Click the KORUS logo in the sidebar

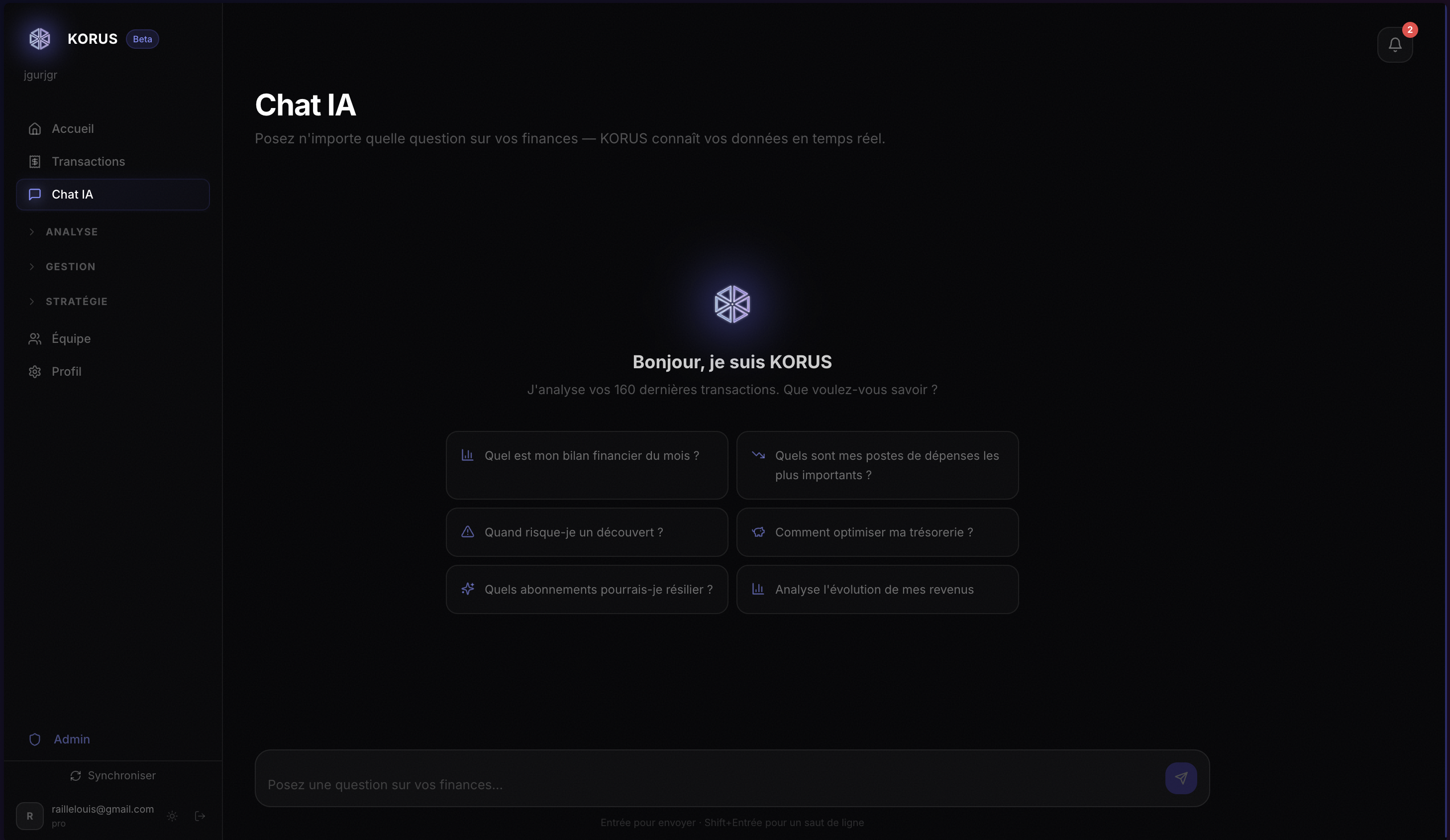tap(40, 38)
